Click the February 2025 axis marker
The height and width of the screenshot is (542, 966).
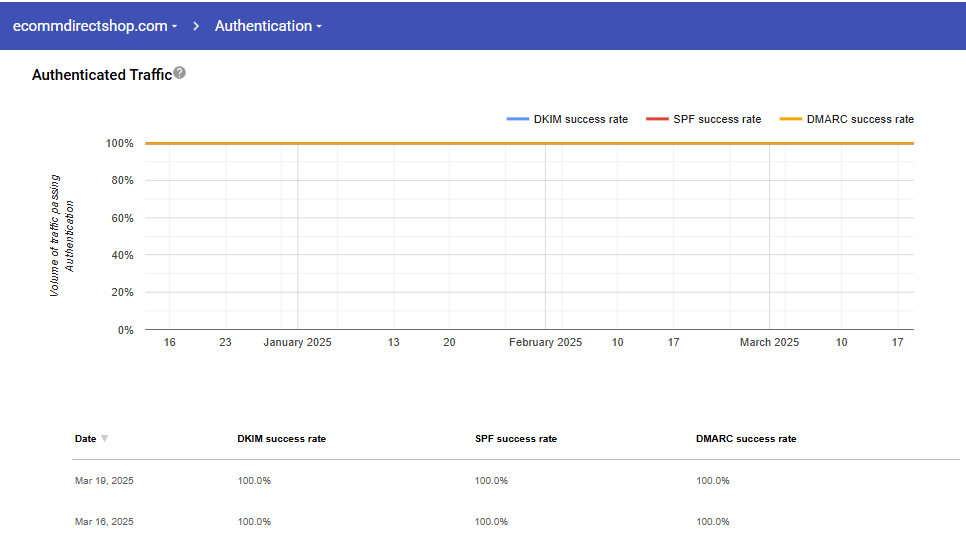pyautogui.click(x=545, y=342)
